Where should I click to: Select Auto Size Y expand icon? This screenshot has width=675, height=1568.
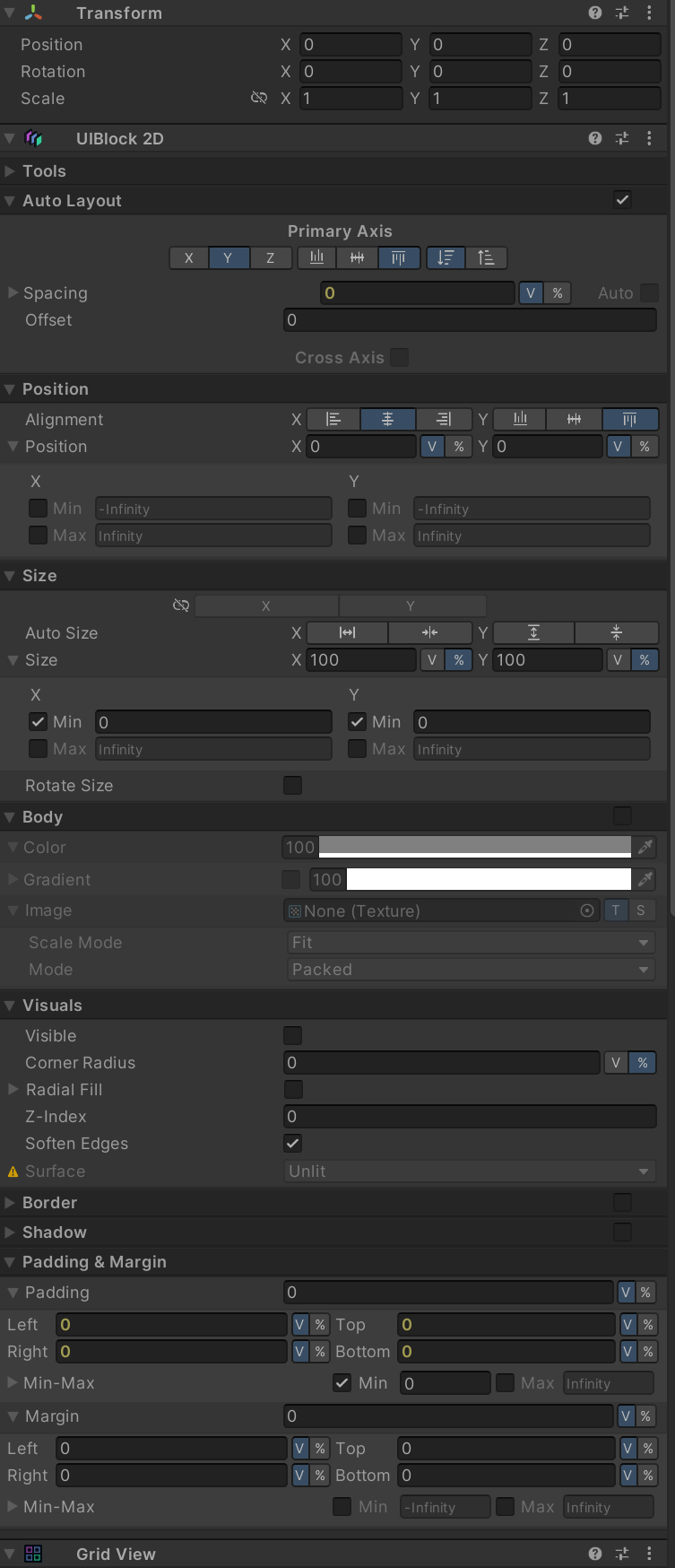[x=533, y=632]
